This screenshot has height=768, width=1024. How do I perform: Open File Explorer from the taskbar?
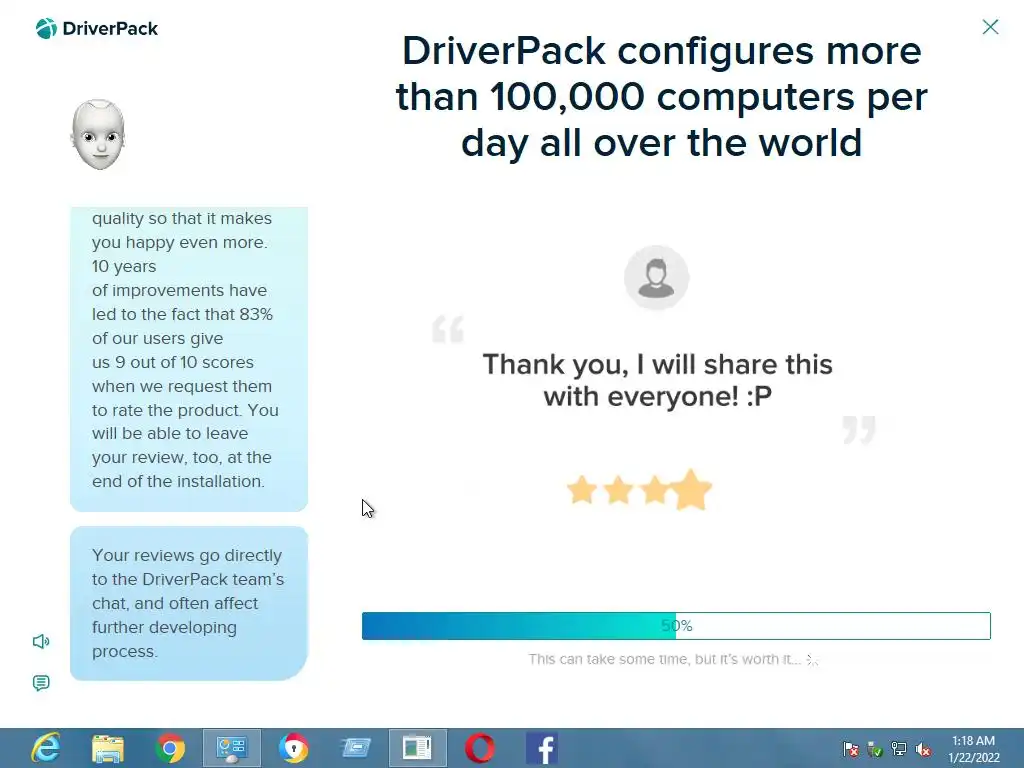tap(108, 748)
